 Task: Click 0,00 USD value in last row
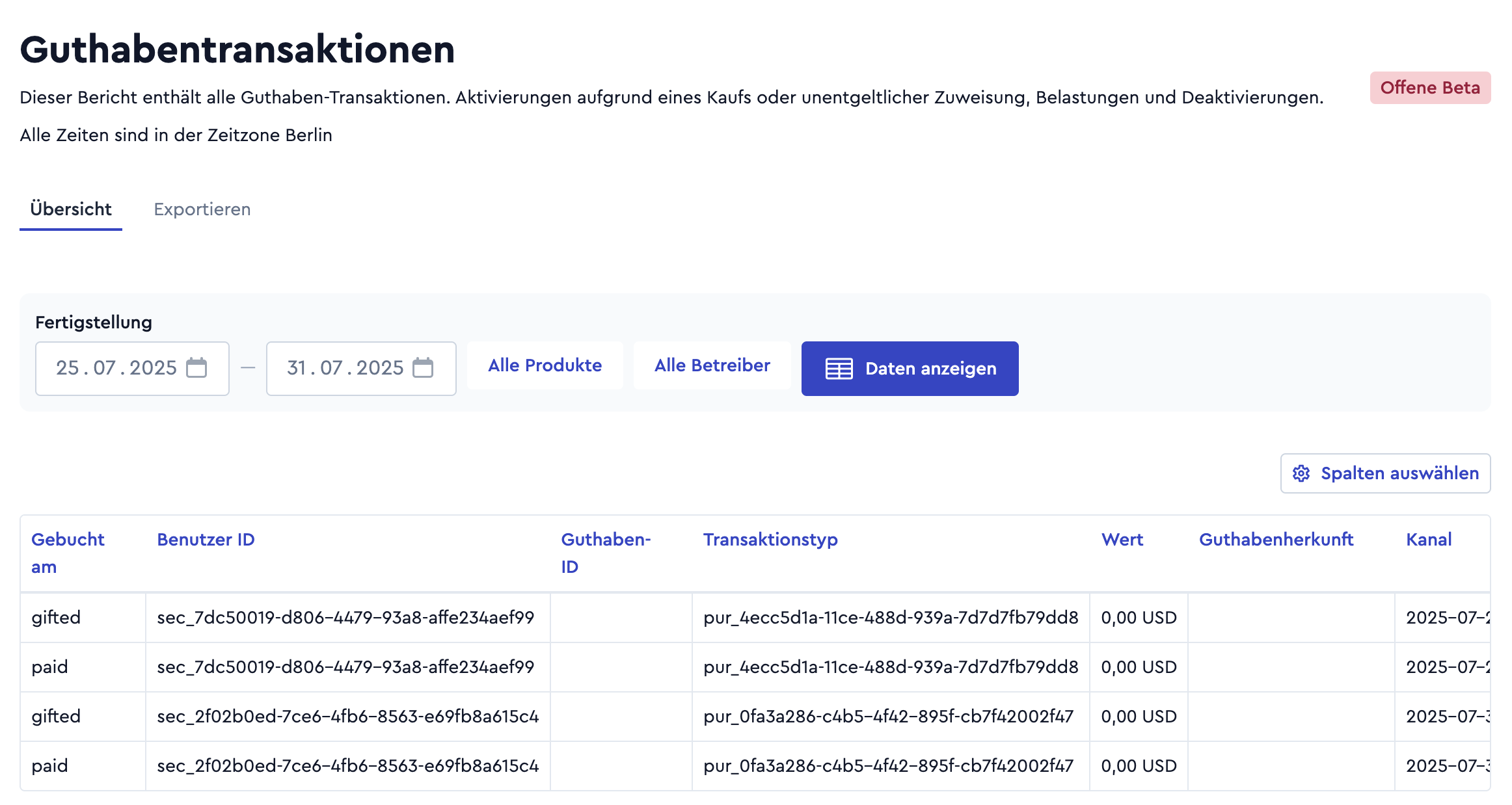pos(1139,766)
